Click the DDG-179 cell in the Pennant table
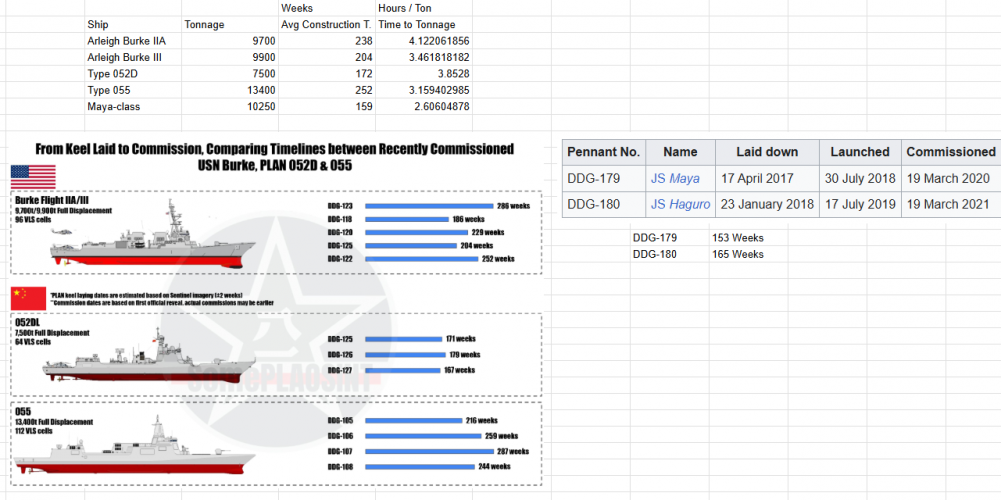The image size is (1001, 500). click(604, 179)
